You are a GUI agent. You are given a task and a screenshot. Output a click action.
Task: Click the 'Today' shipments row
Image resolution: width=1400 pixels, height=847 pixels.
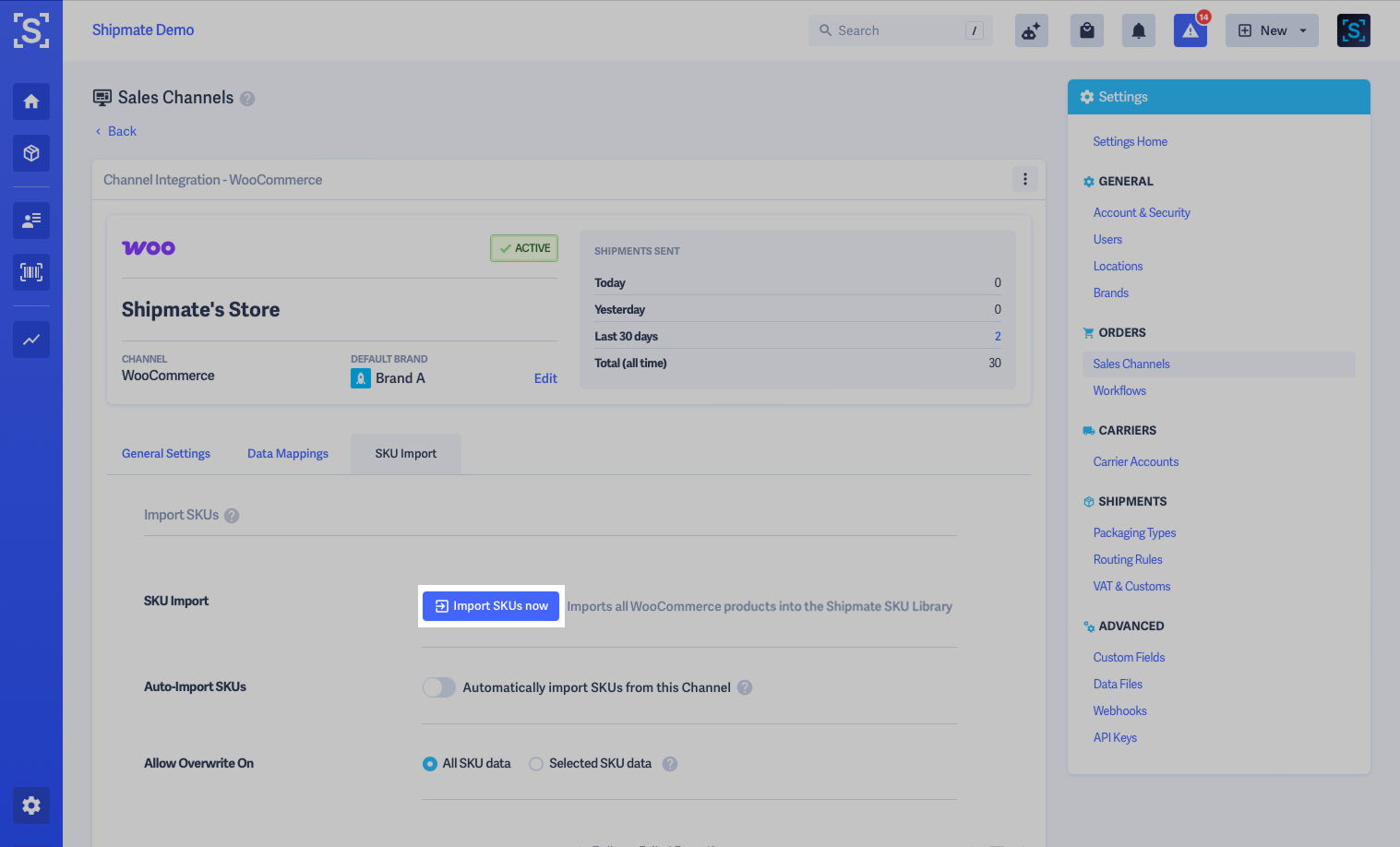coord(797,283)
